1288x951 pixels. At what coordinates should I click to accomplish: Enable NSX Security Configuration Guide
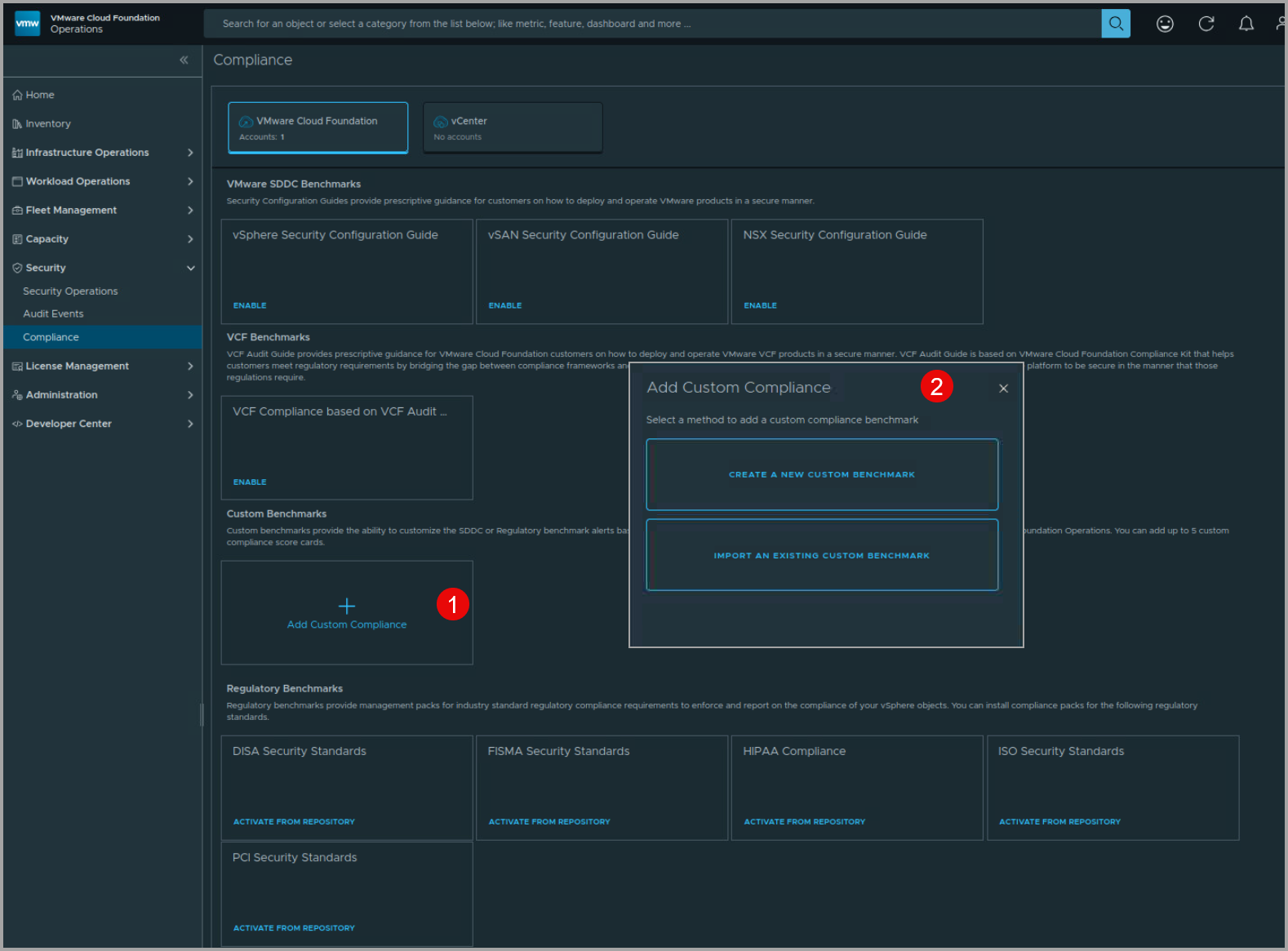(x=761, y=305)
